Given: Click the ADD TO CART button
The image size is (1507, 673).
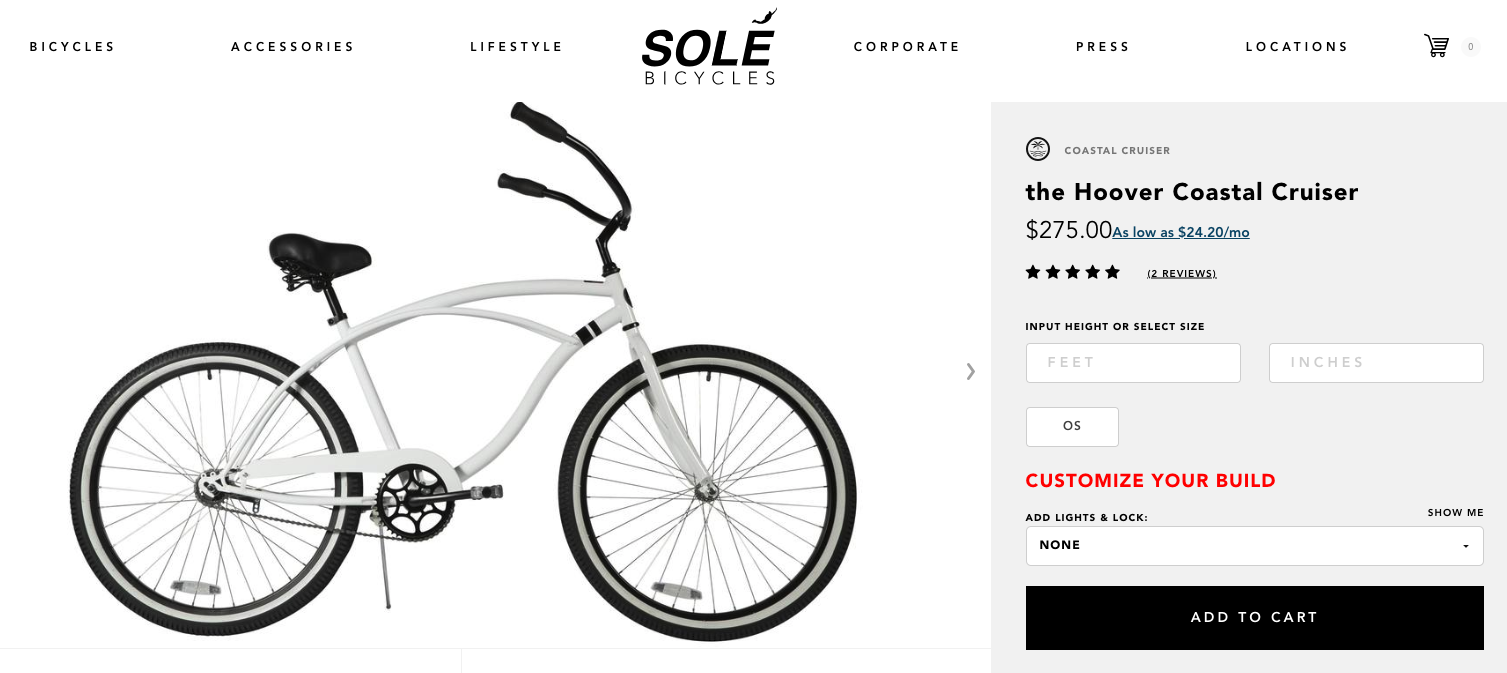Looking at the screenshot, I should click(1253, 617).
